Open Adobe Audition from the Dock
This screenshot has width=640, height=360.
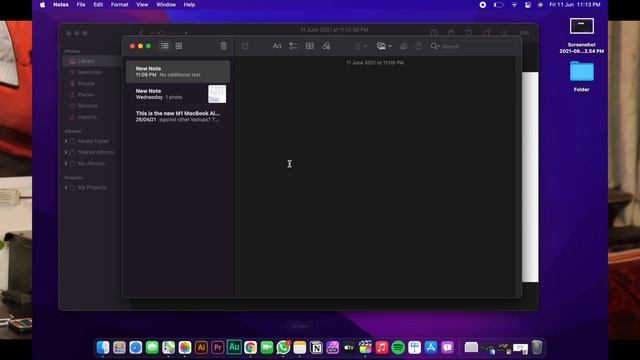coord(234,347)
